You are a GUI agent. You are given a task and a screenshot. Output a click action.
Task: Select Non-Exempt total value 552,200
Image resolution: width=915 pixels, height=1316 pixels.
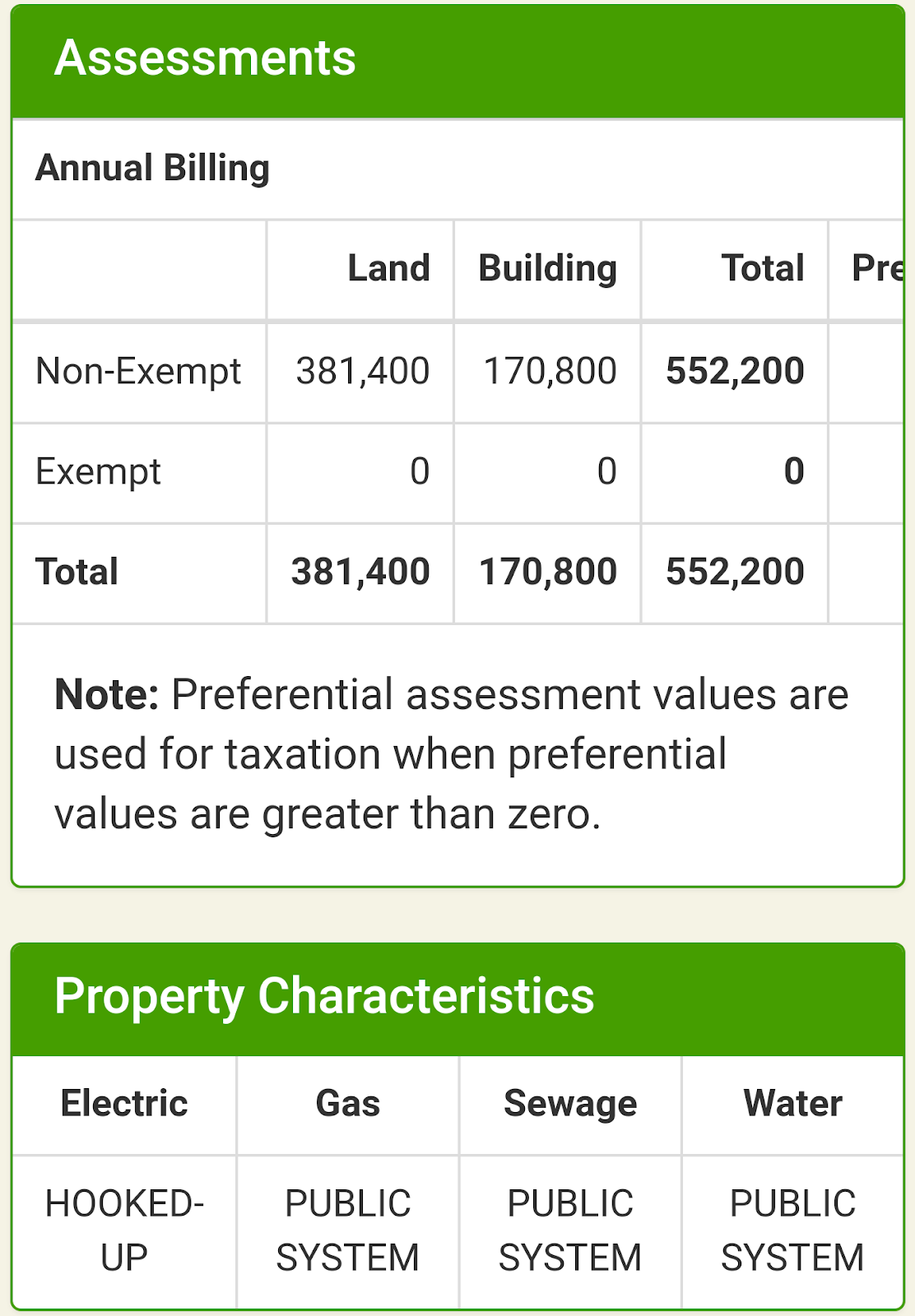pos(735,372)
